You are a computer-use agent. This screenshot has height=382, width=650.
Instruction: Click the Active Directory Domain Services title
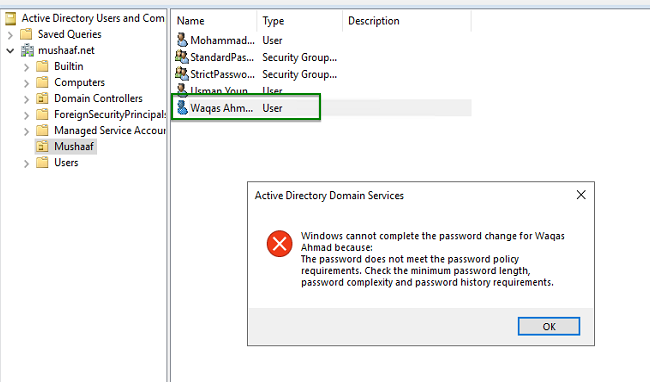click(x=329, y=195)
